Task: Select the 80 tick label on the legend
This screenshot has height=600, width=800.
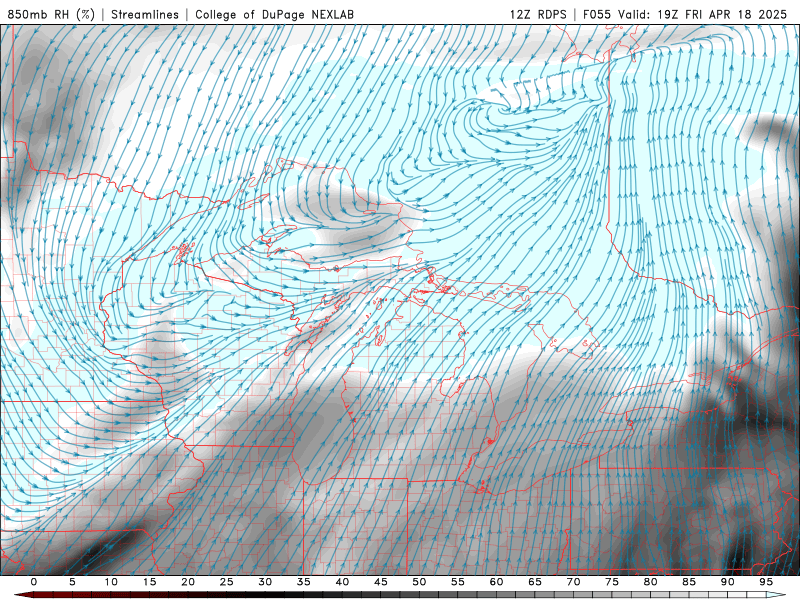Action: [651, 582]
